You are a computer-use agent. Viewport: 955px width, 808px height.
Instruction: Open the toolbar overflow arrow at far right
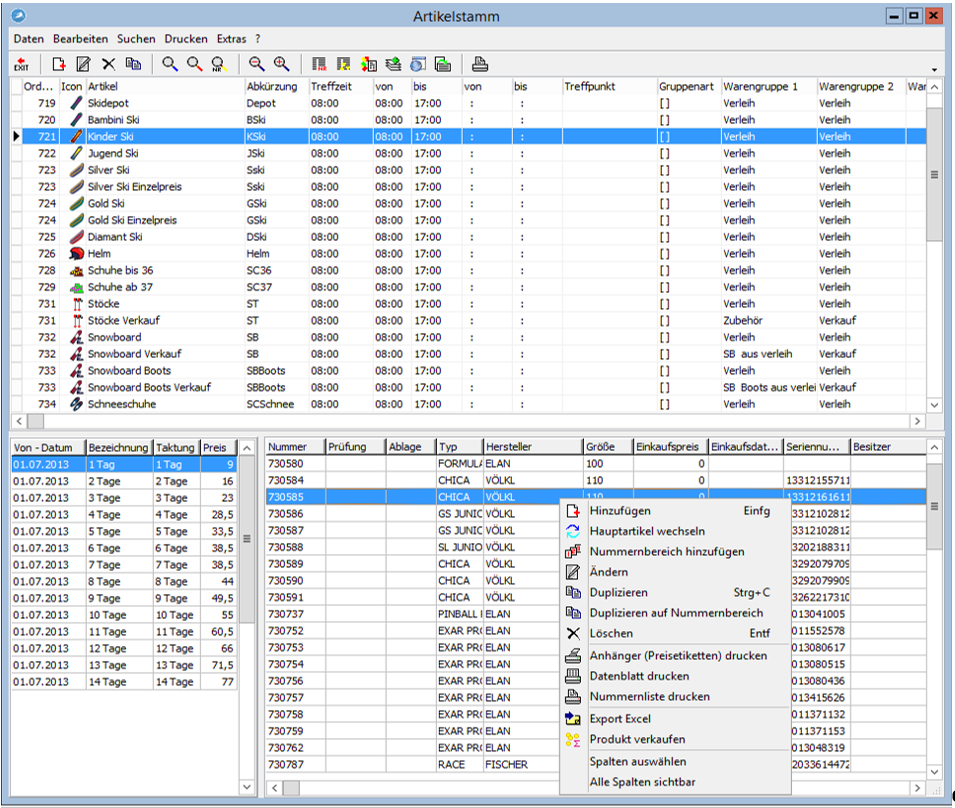click(934, 69)
